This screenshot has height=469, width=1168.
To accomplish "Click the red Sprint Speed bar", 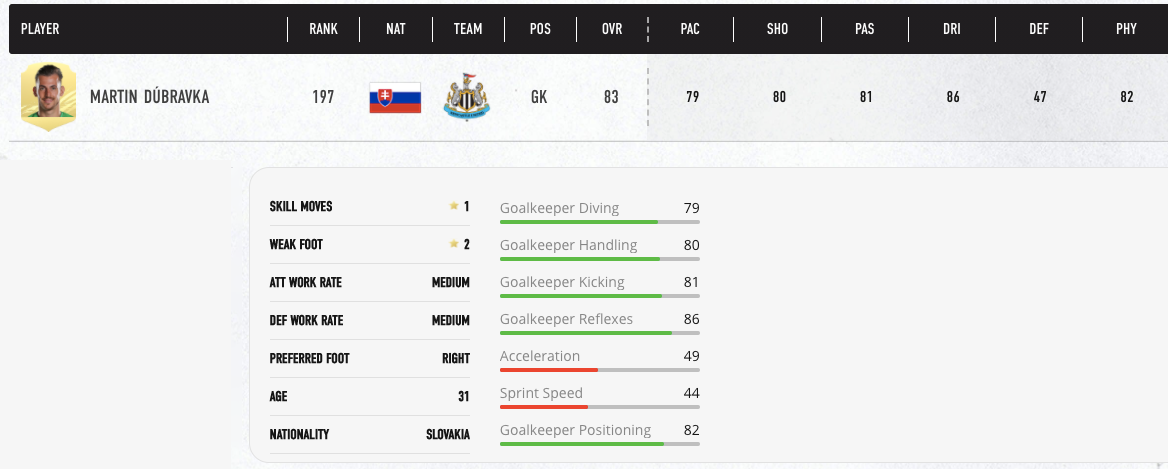I will (x=544, y=406).
